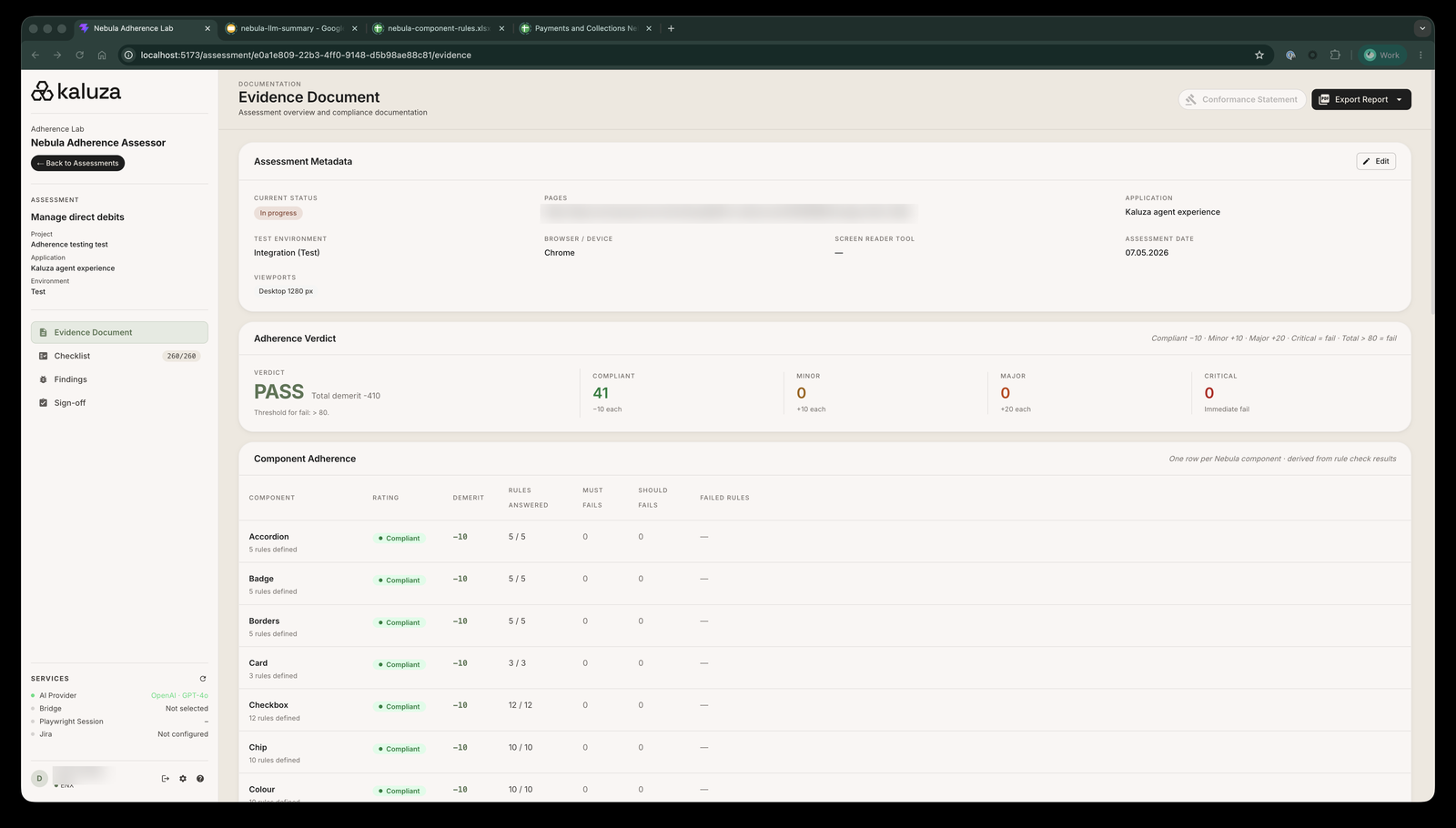Screen dimensions: 1456x828
Task: Click the 12 / 12 rules answered cell
Action: click(x=521, y=705)
